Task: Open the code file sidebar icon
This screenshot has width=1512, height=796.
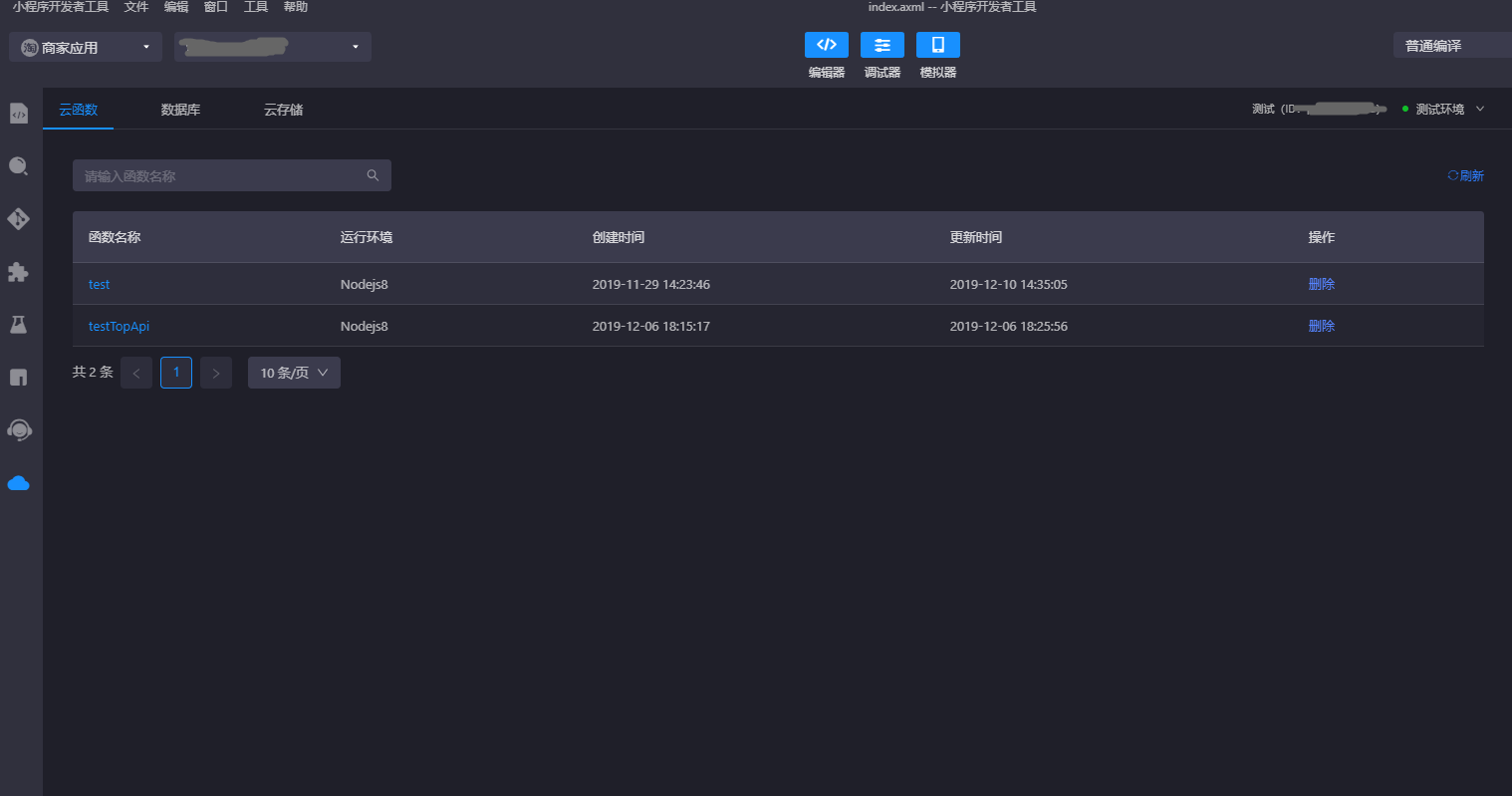Action: pyautogui.click(x=19, y=114)
